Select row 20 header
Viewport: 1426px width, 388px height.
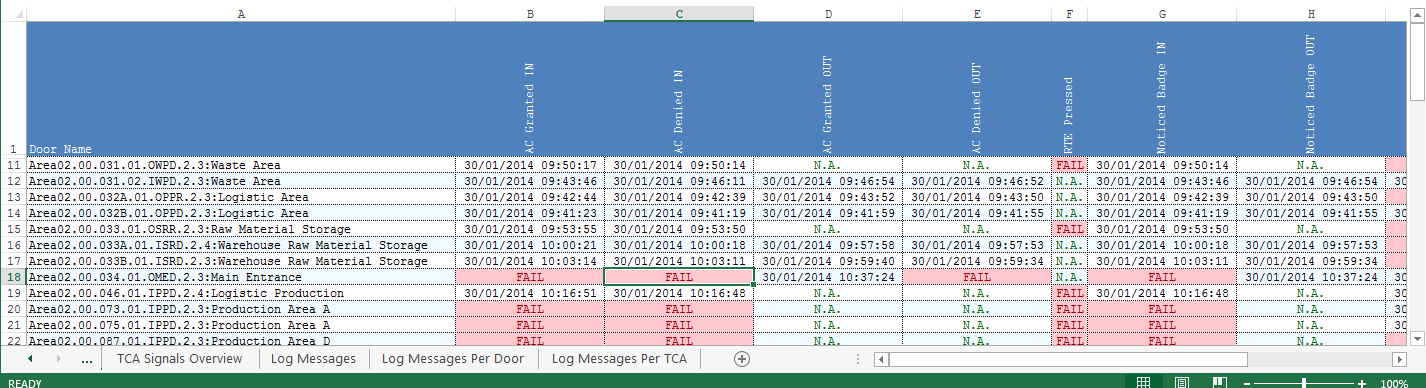[13, 309]
